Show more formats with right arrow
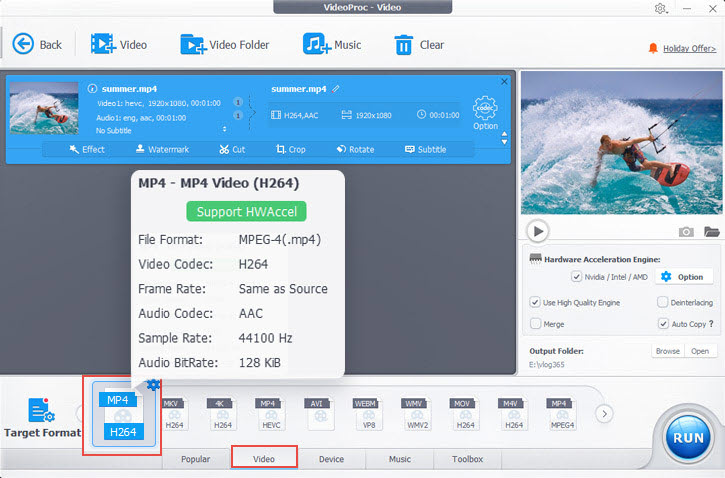 (x=604, y=414)
